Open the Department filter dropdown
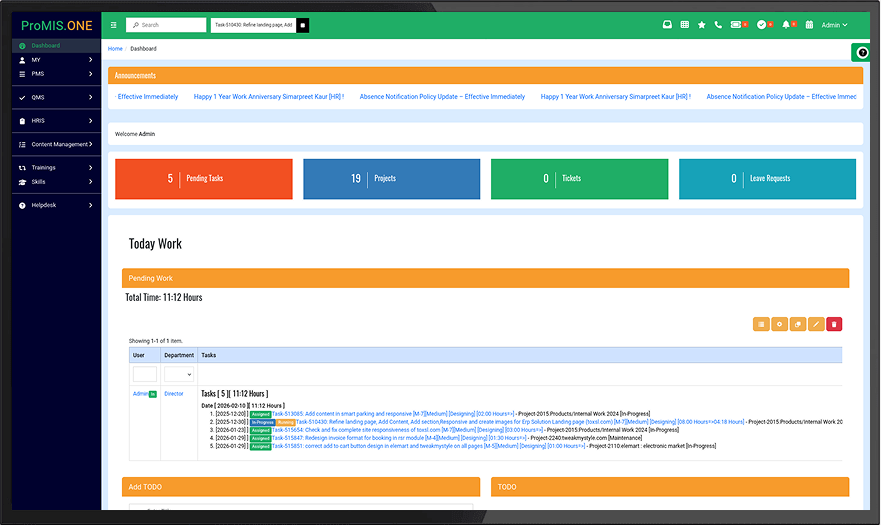The height and width of the screenshot is (525, 881). tap(178, 374)
